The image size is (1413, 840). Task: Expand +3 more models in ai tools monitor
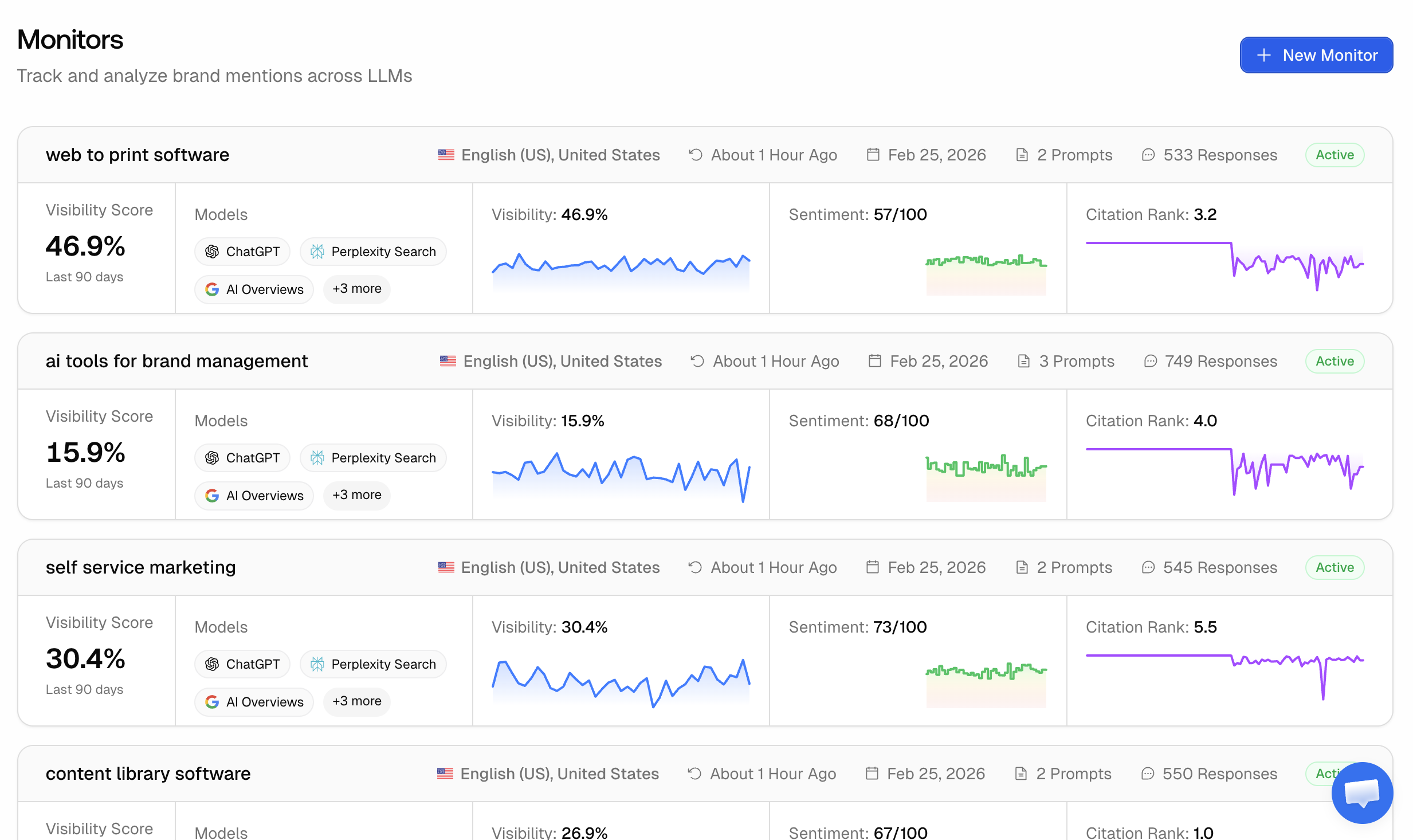356,495
